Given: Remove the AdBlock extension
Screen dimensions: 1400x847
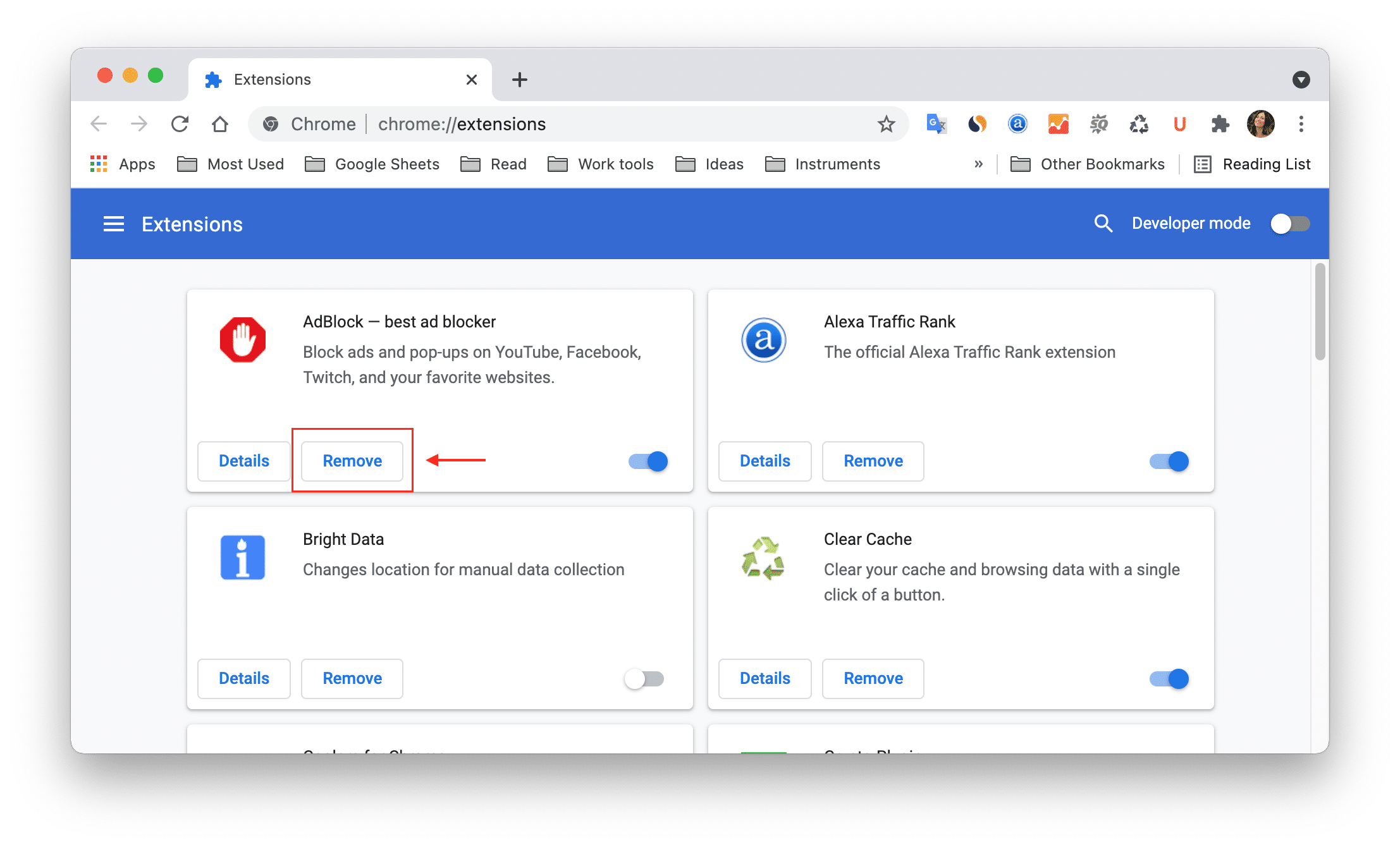Looking at the screenshot, I should [x=351, y=460].
